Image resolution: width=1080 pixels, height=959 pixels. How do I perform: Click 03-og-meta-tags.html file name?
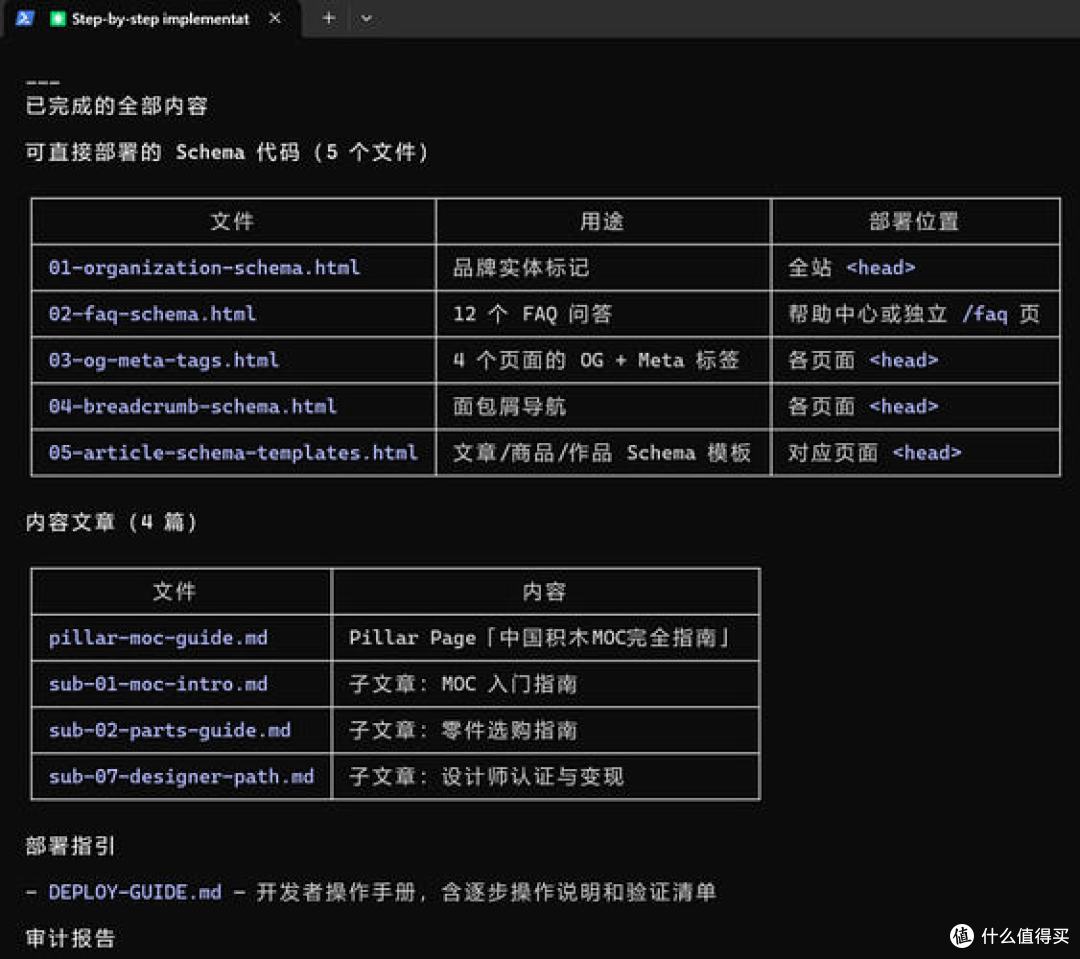pyautogui.click(x=163, y=360)
